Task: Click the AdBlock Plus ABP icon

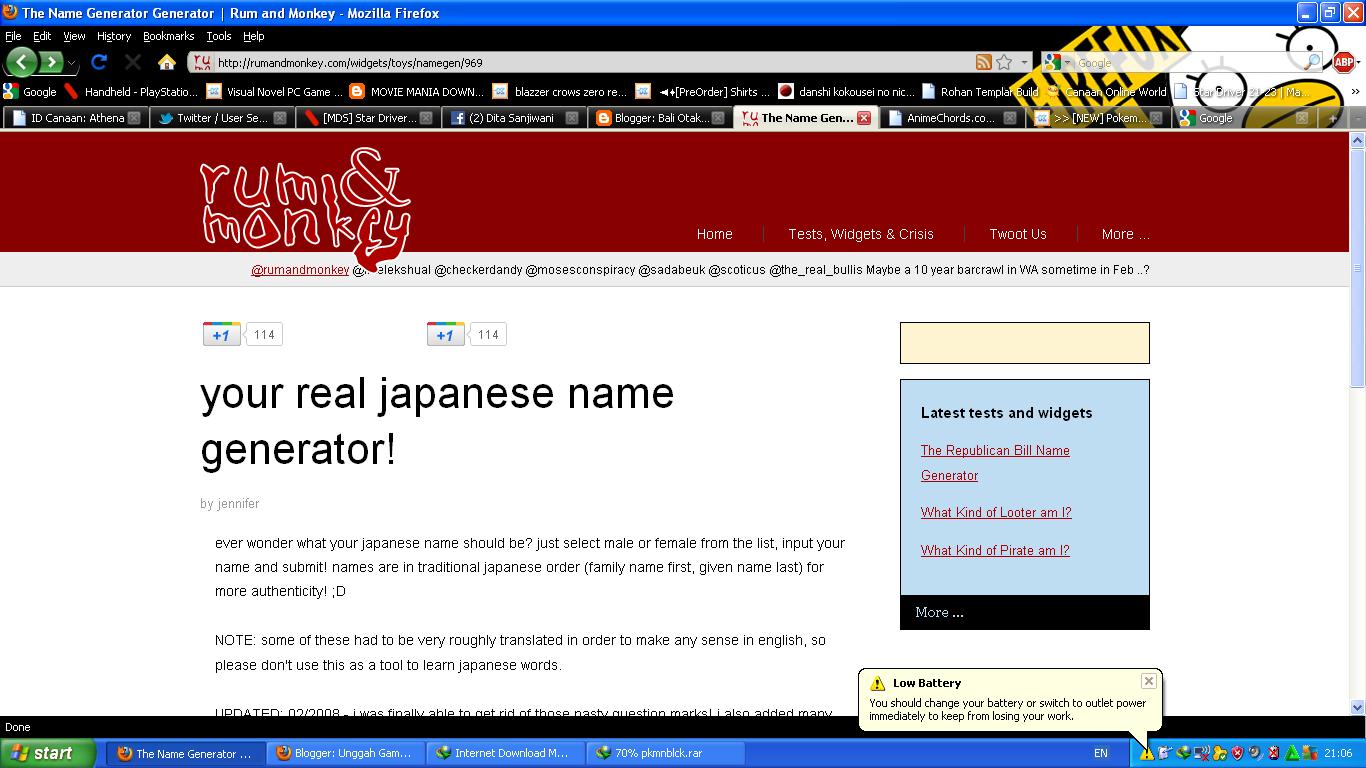Action: click(1345, 60)
